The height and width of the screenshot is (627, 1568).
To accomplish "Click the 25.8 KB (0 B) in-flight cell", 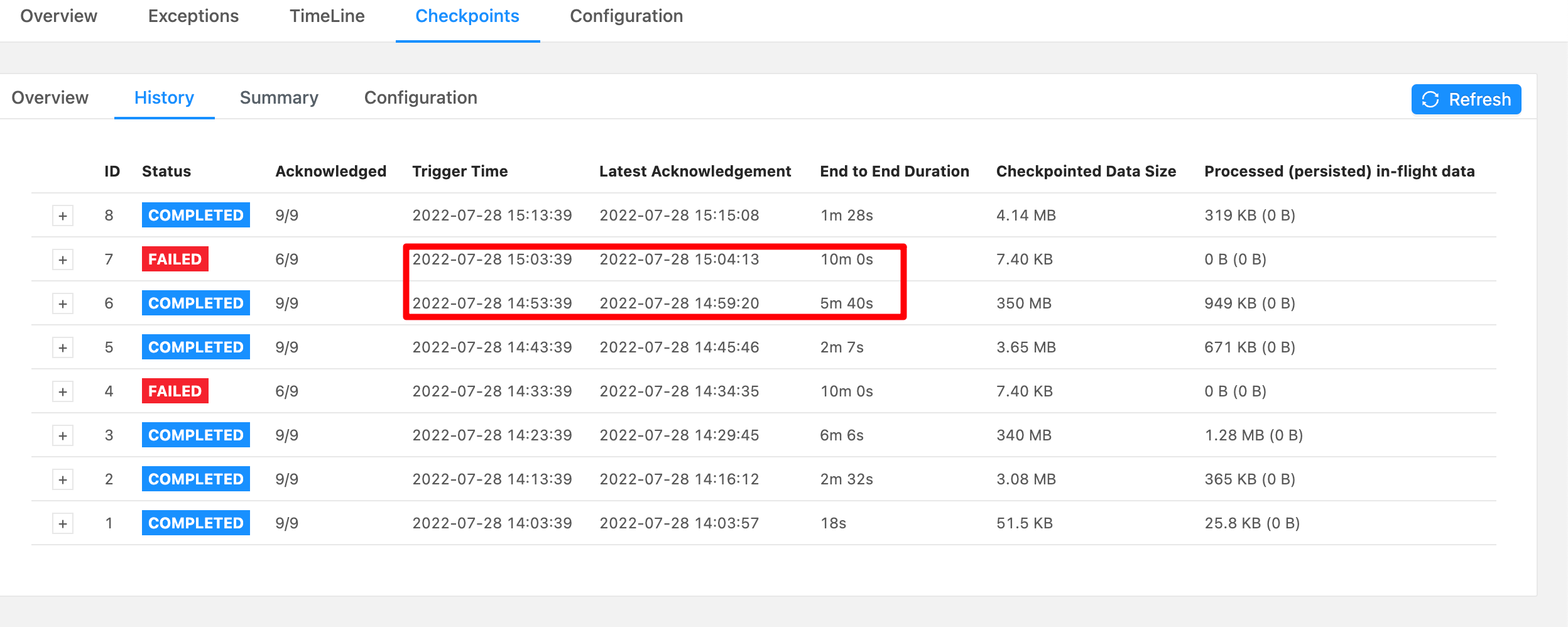I will 1252,523.
